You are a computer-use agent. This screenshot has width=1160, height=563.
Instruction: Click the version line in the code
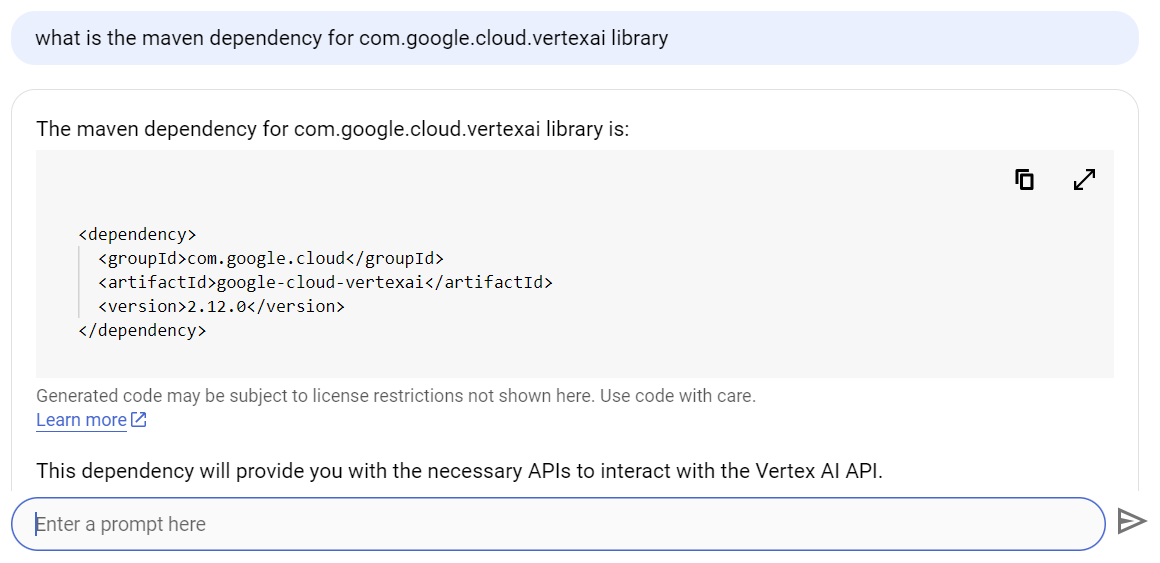221,307
